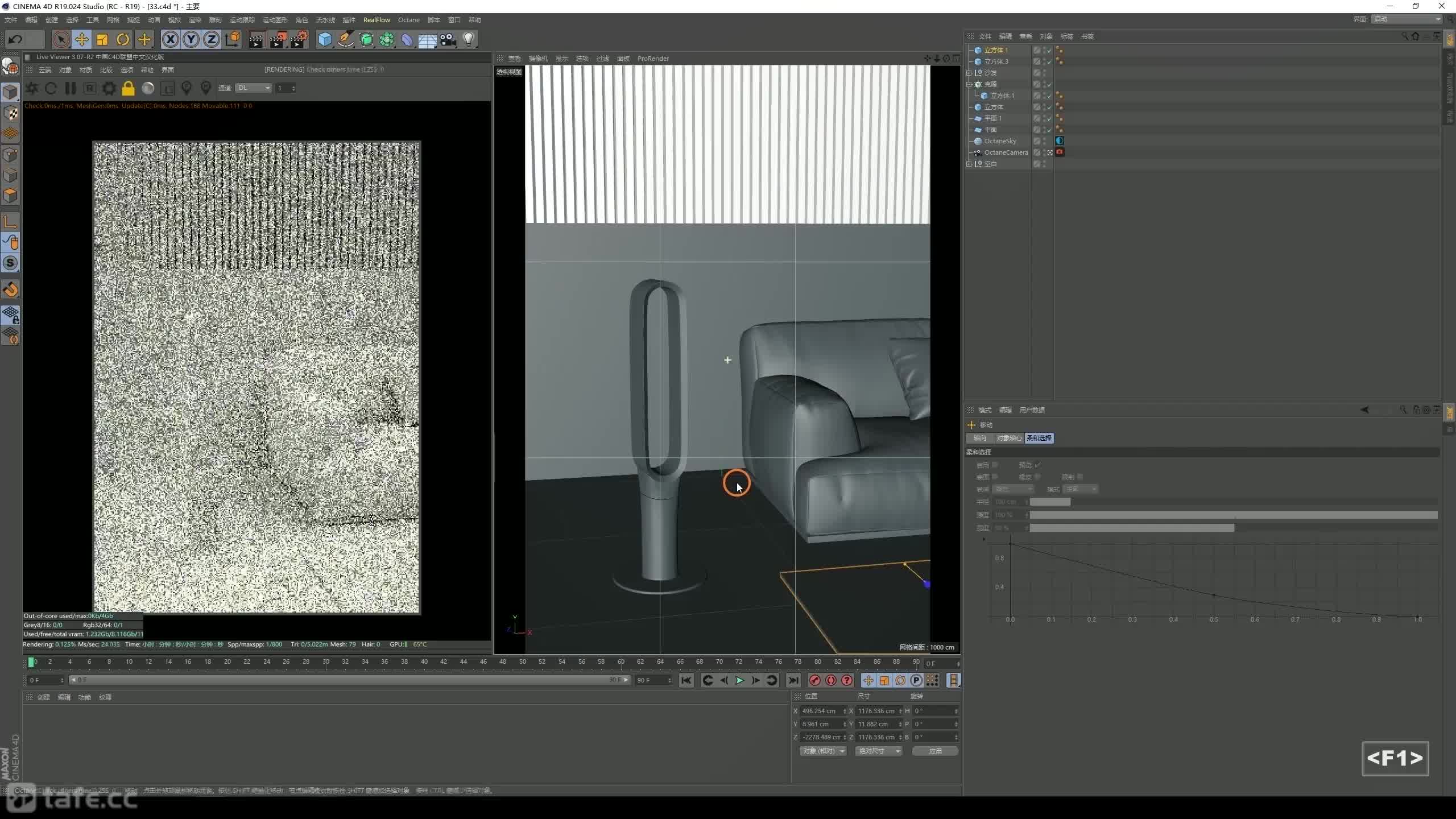
Task: Open the 摄像机 menu in the viewport
Action: (x=538, y=59)
